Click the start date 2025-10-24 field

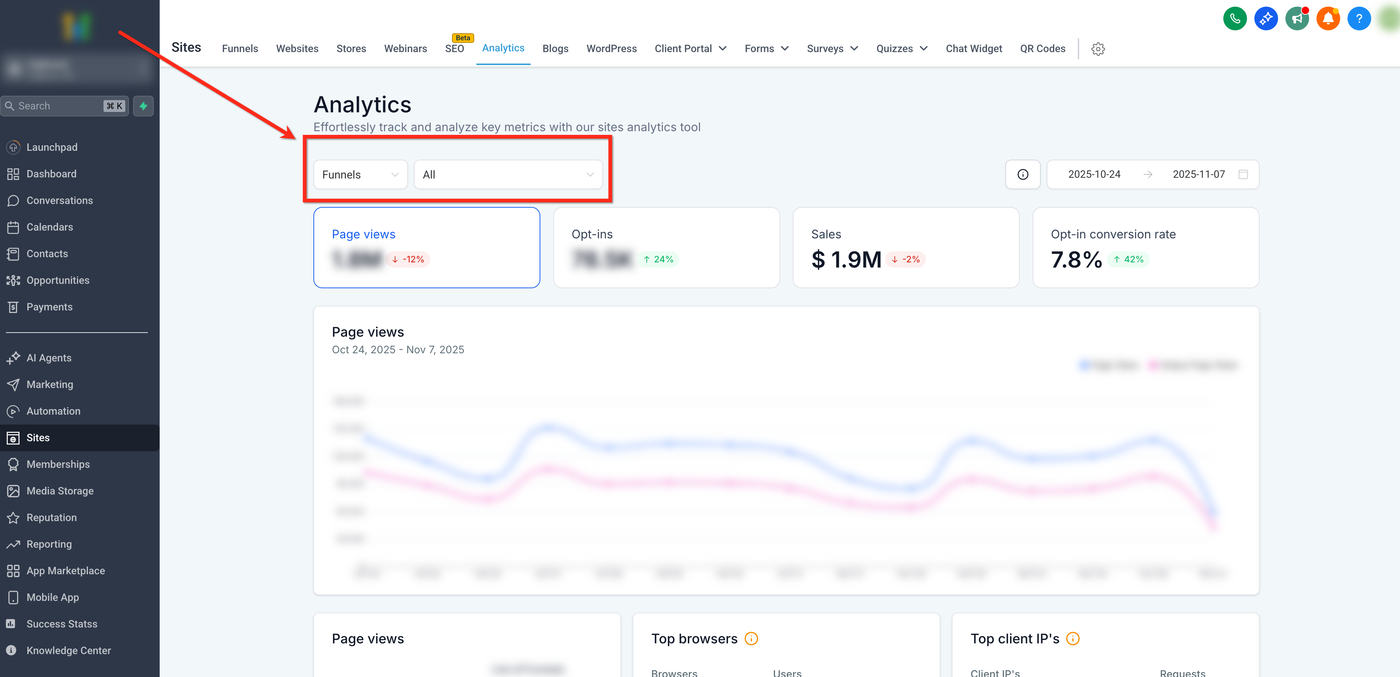coord(1094,175)
